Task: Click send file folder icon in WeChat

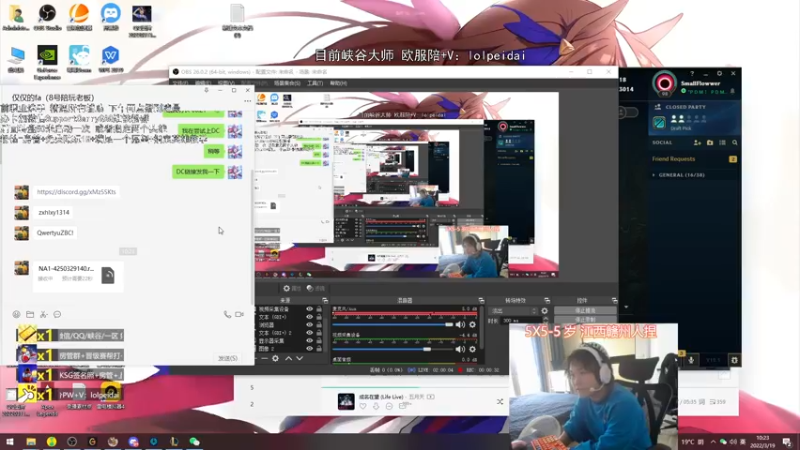Action: (x=30, y=314)
